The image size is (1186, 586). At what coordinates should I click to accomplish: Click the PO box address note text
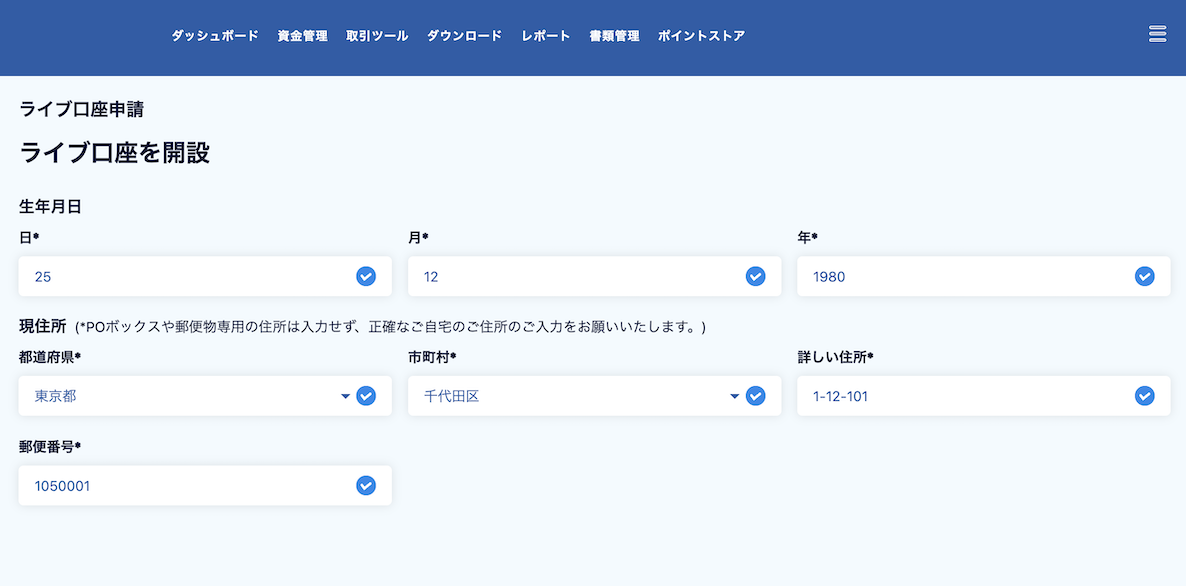[390, 327]
